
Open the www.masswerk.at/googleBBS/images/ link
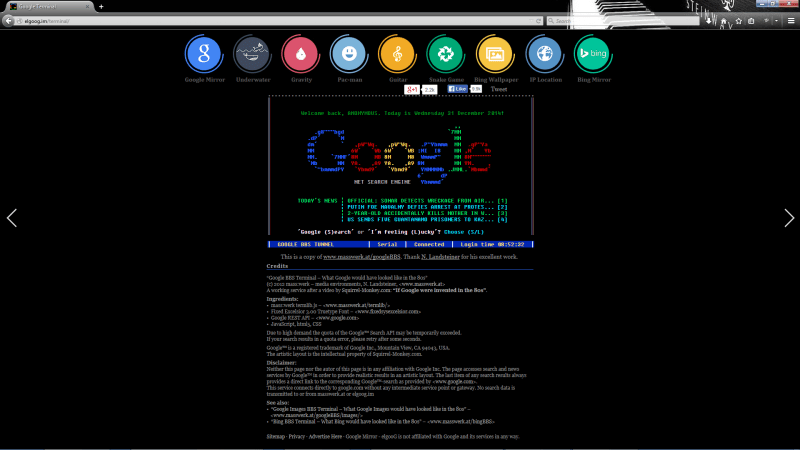pos(316,415)
